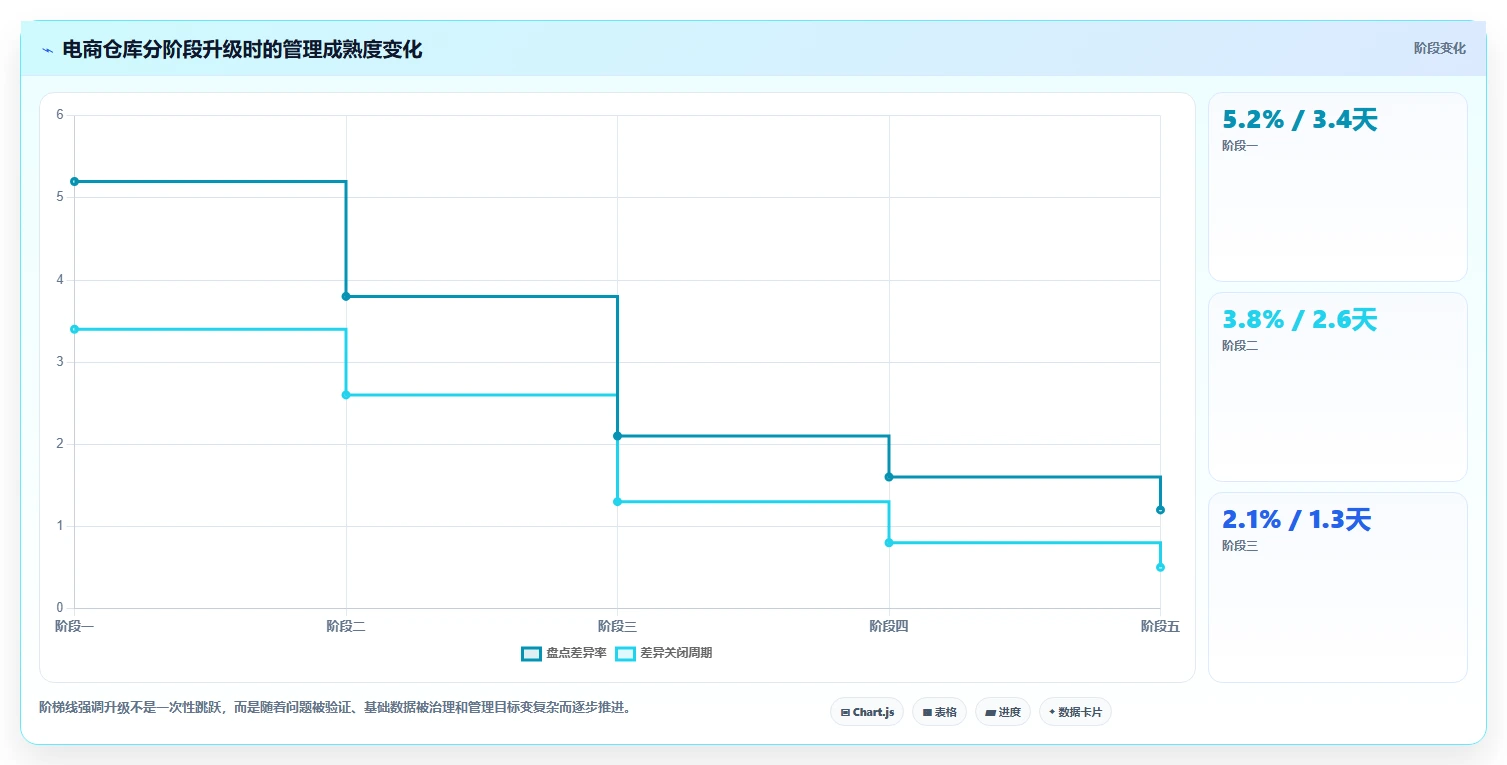Click the 阶段四 x-axis label

889,627
